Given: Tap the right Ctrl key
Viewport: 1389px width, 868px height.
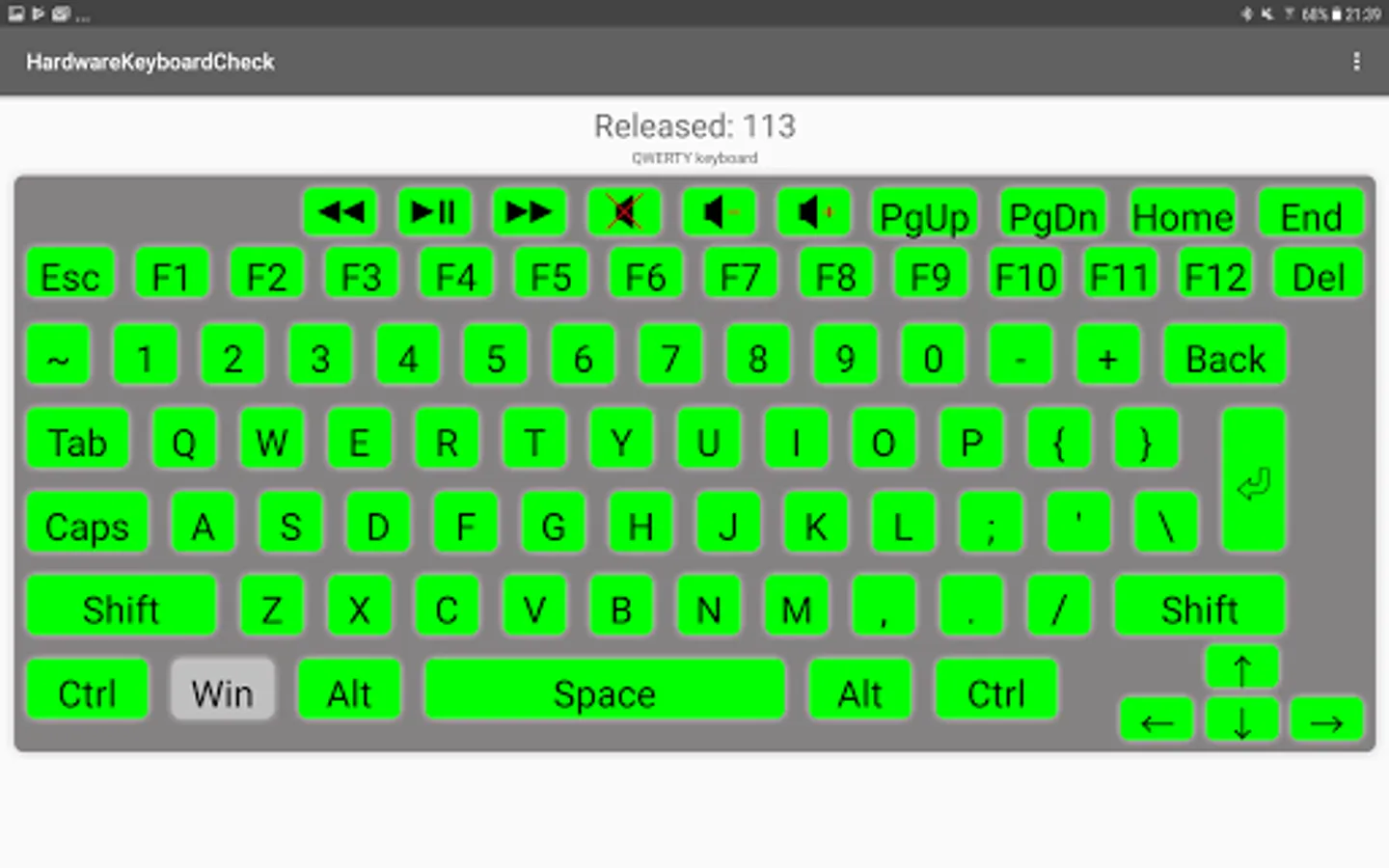Looking at the screenshot, I should (x=996, y=690).
